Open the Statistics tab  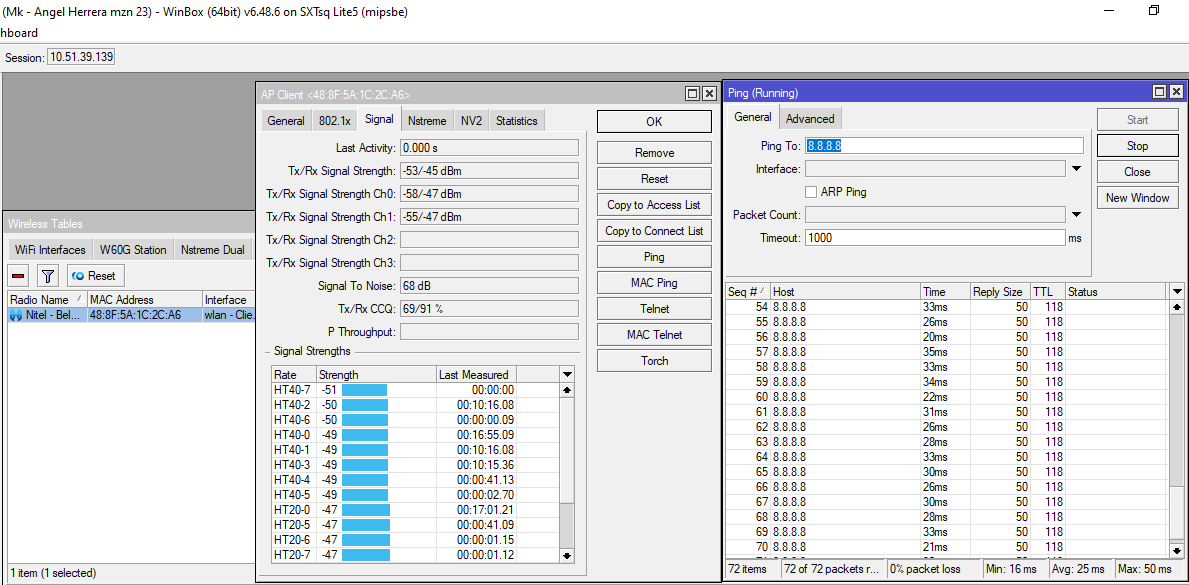[x=516, y=121]
